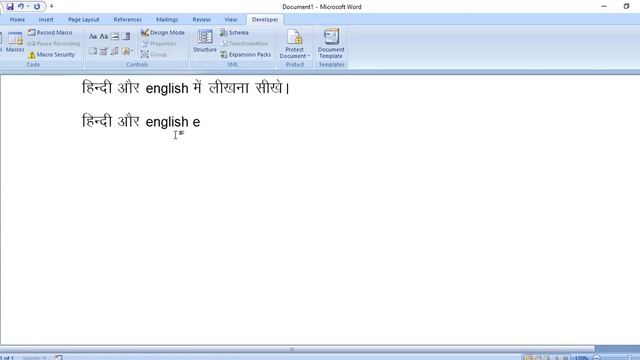Select the References tab
Viewport: 640px width, 360px height.
click(127, 20)
